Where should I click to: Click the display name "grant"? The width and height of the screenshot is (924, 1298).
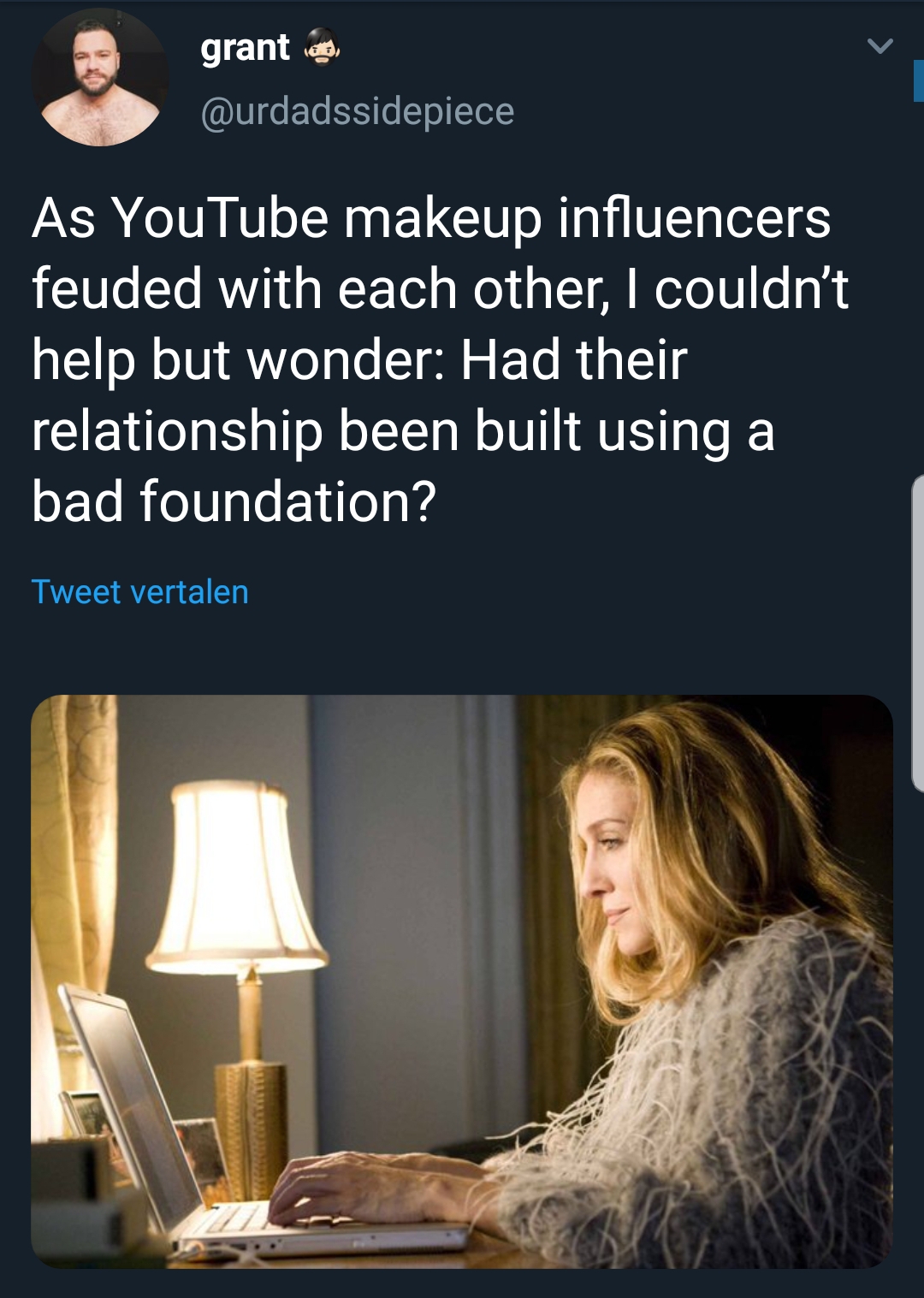[246, 48]
